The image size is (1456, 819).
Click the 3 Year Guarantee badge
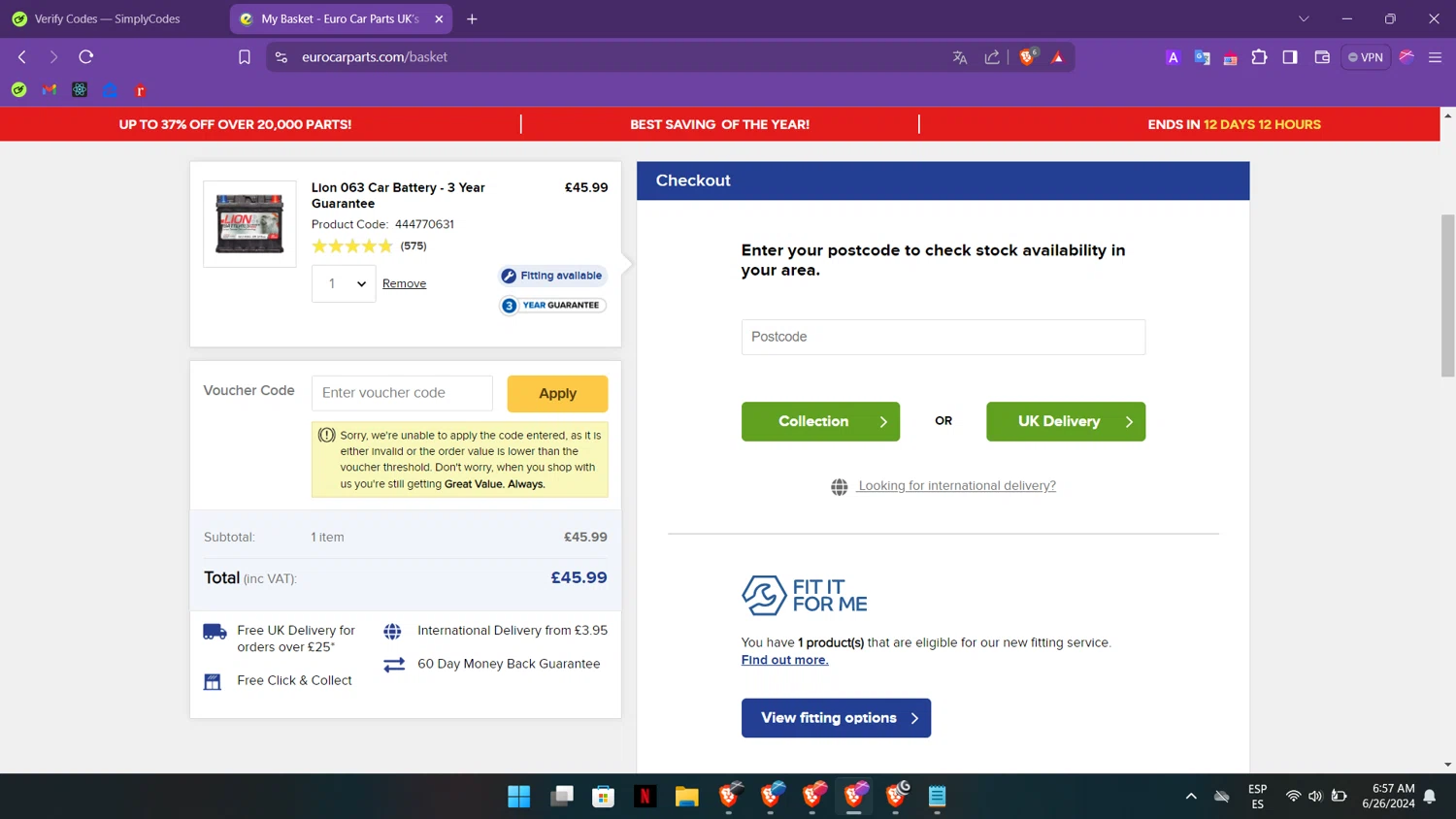(x=553, y=305)
